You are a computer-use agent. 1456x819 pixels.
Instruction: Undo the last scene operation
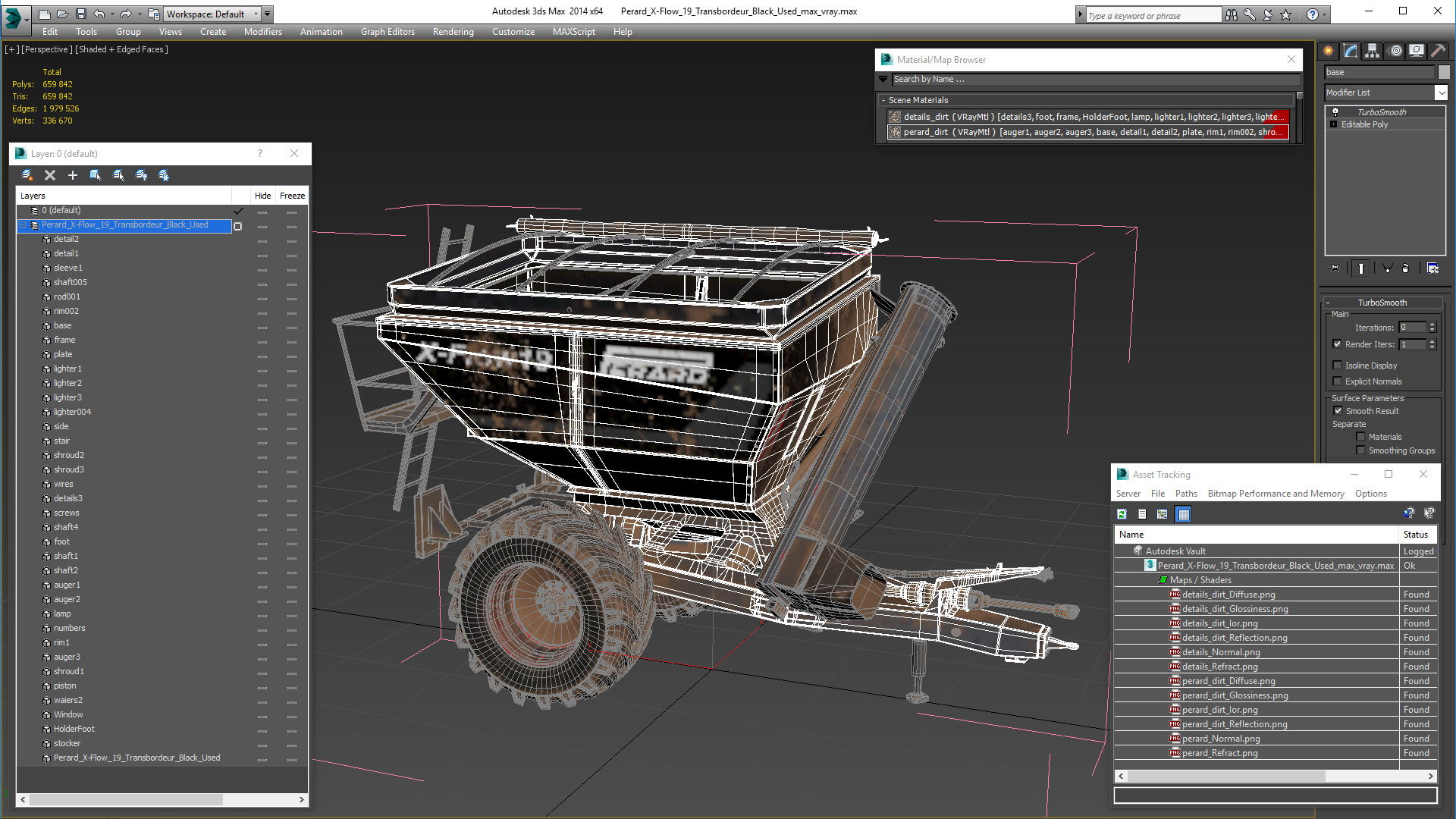[99, 14]
